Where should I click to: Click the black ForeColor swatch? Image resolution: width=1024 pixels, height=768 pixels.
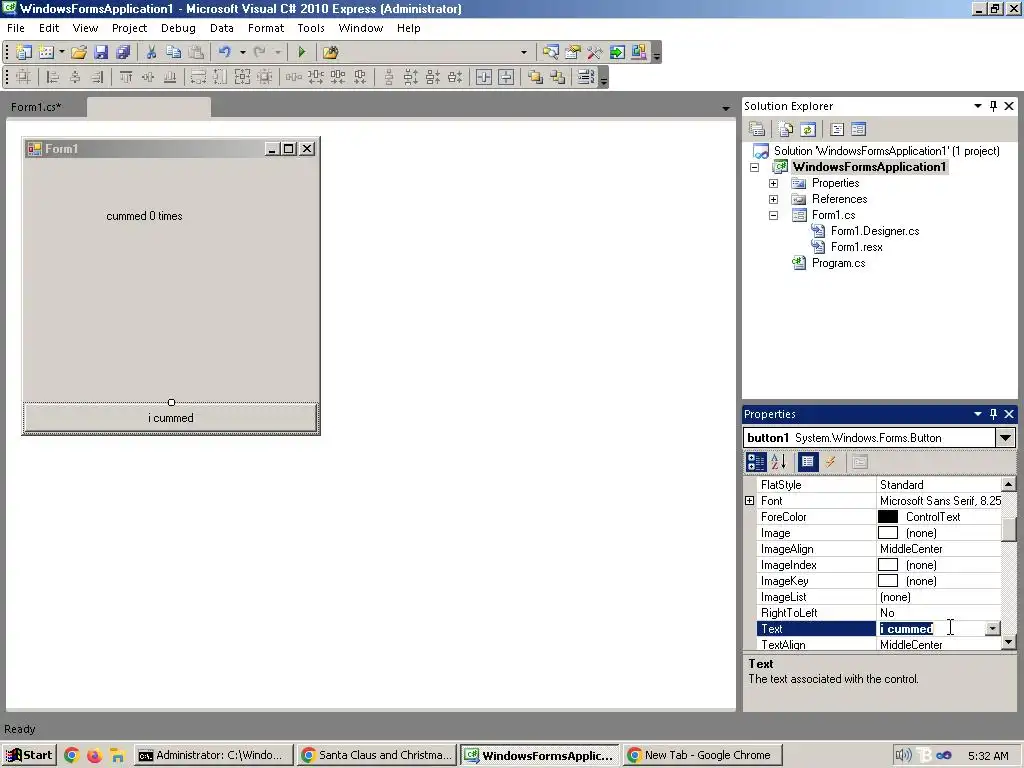coord(888,517)
